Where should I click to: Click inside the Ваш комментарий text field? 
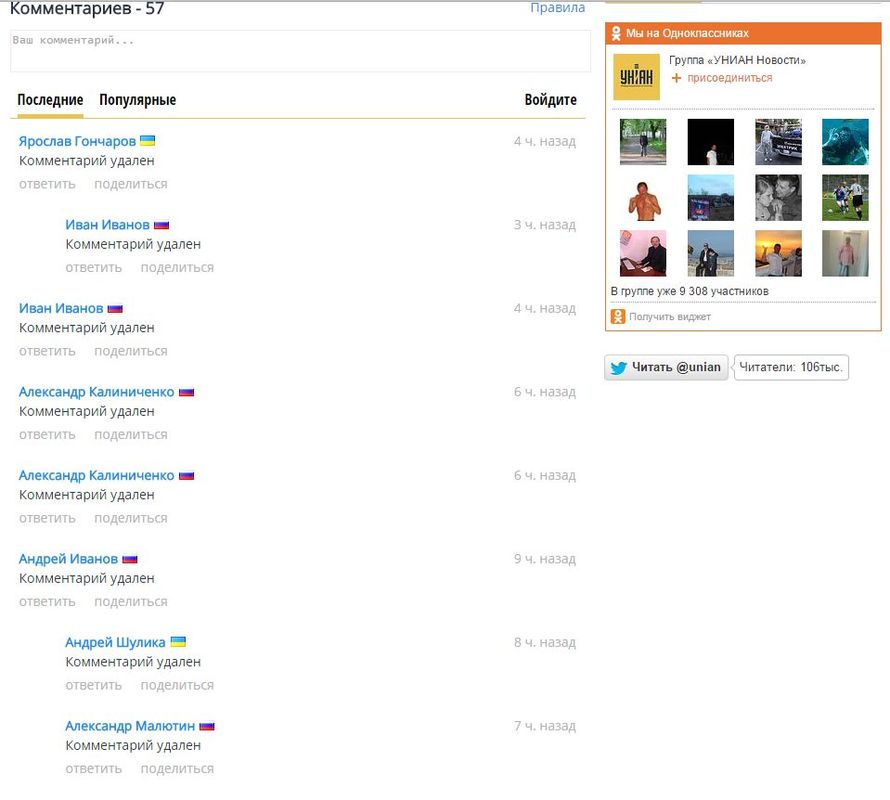[300, 51]
